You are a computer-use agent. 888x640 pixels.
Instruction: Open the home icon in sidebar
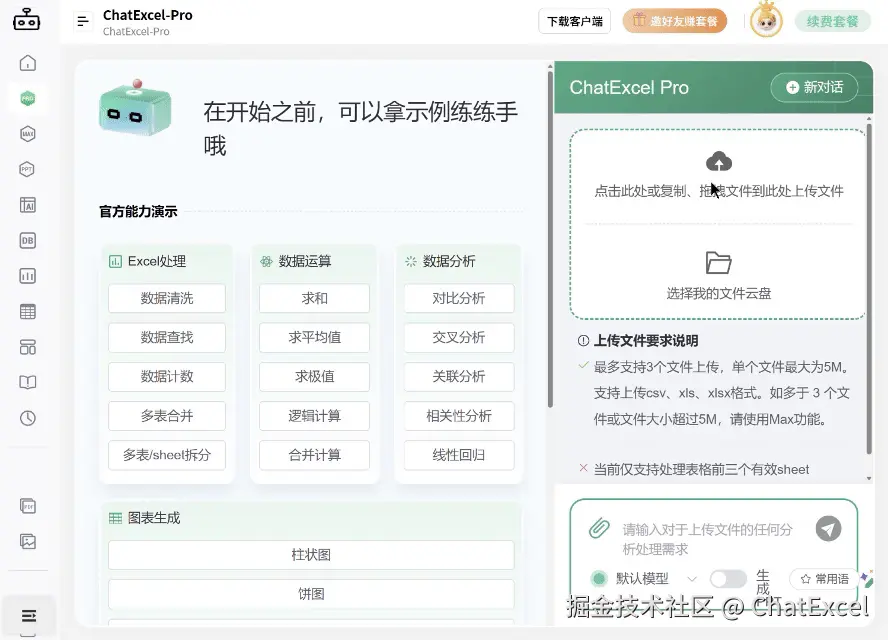27,63
